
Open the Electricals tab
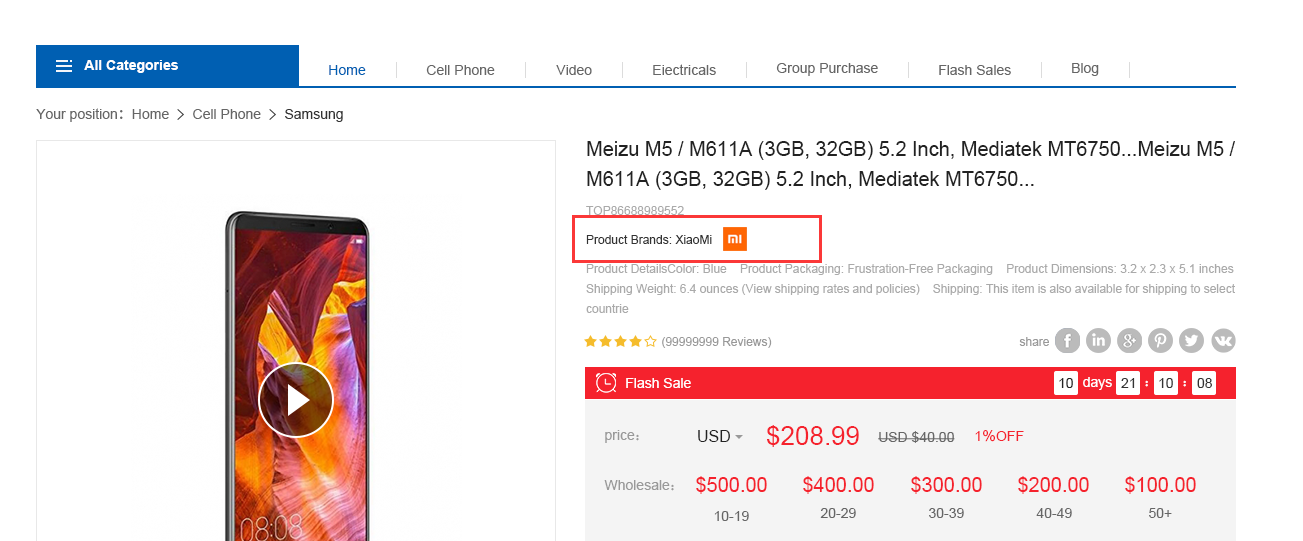click(x=684, y=70)
